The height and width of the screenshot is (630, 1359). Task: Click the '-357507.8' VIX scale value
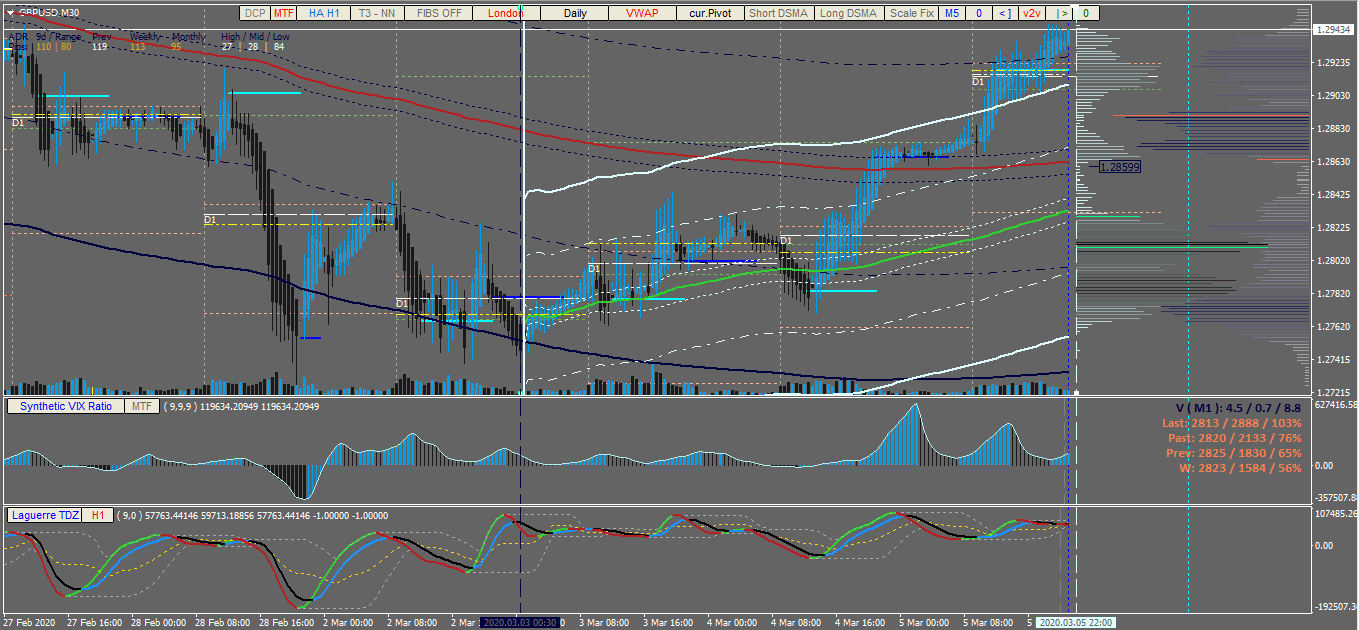[x=1335, y=497]
